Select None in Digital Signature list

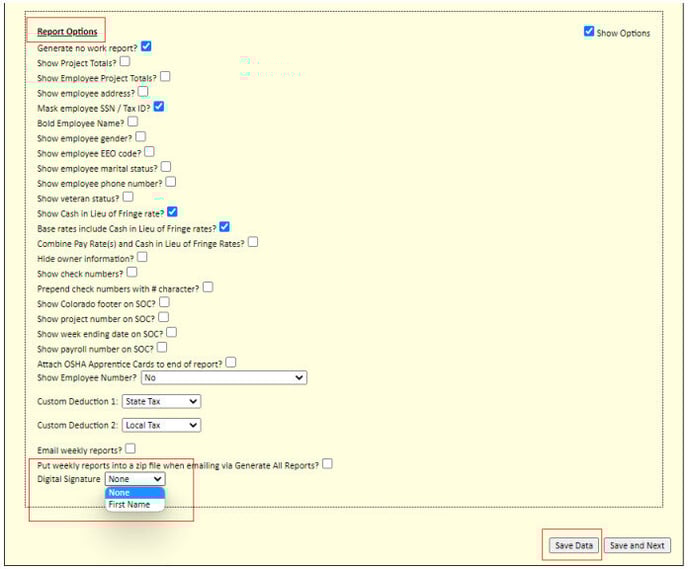click(135, 493)
